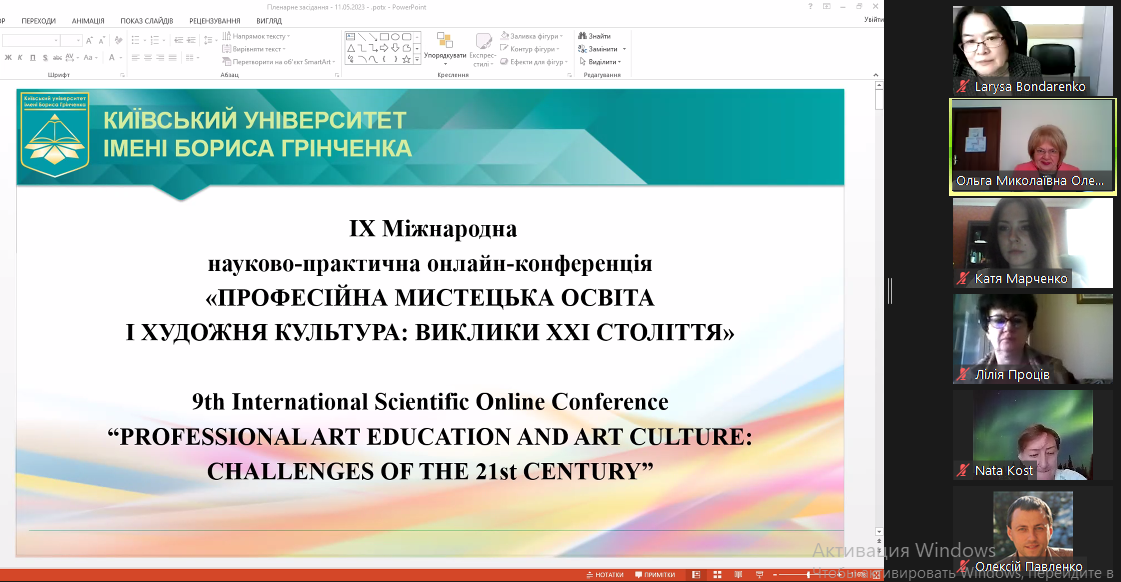Switch to Normal view in status bar
The image size is (1121, 582).
(696, 575)
